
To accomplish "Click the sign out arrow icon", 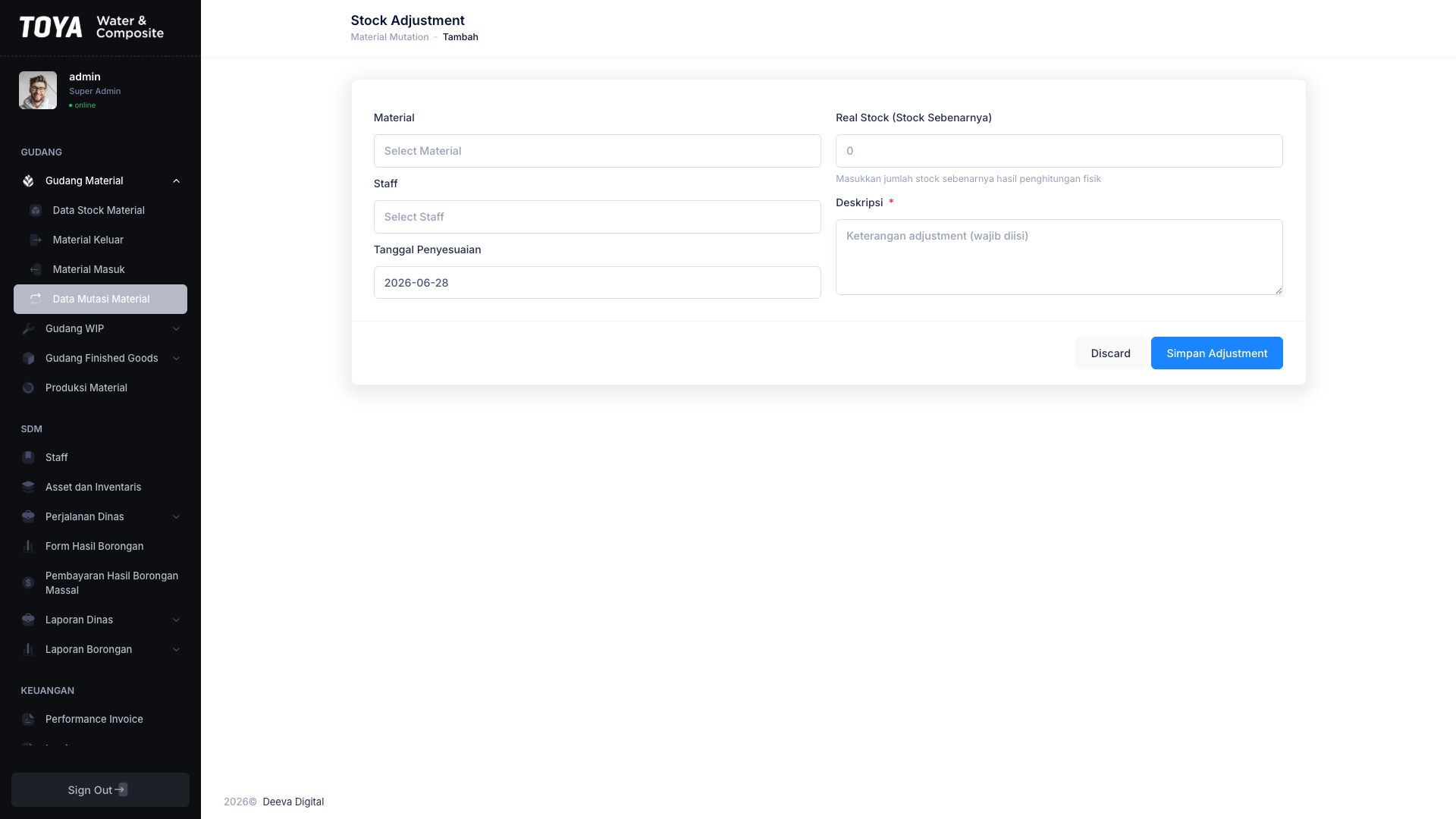I will 121,790.
